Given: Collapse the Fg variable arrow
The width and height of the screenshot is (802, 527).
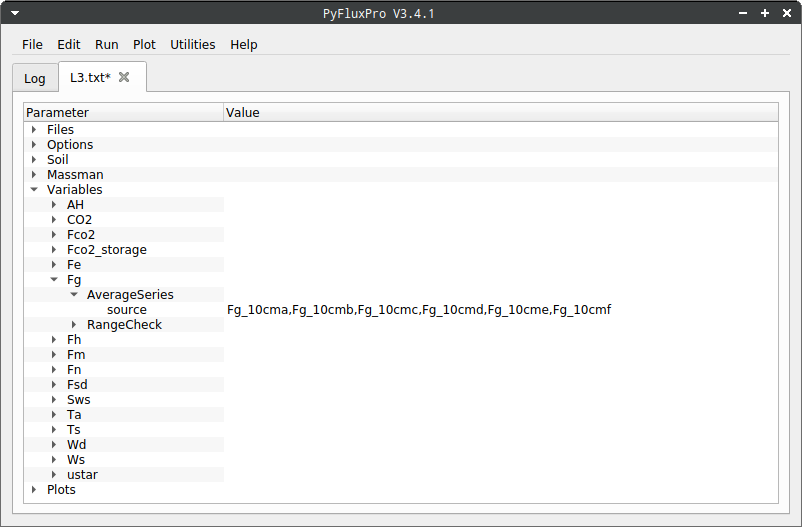Looking at the screenshot, I should pos(54,279).
